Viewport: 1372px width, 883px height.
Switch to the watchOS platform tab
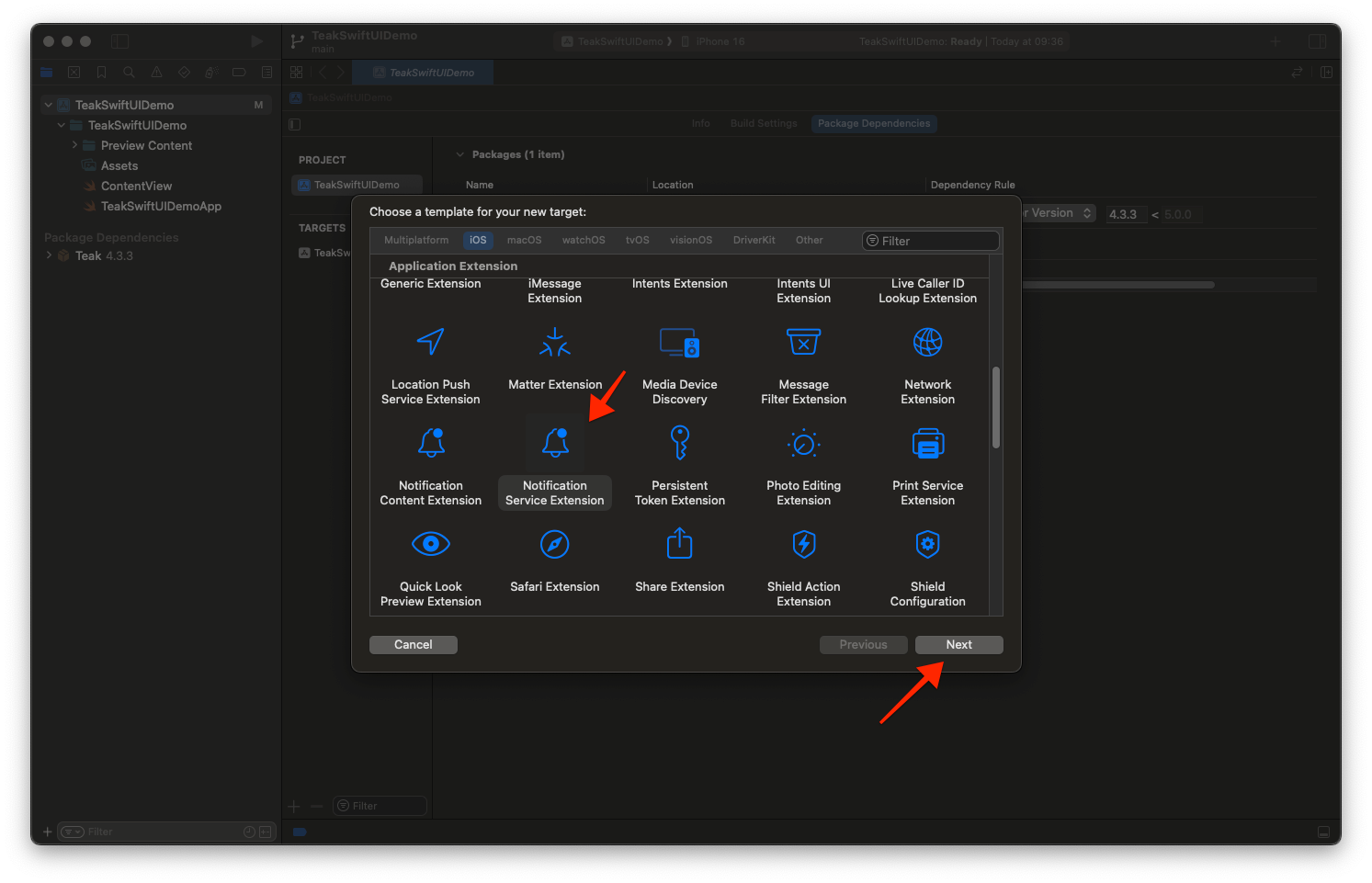point(584,240)
